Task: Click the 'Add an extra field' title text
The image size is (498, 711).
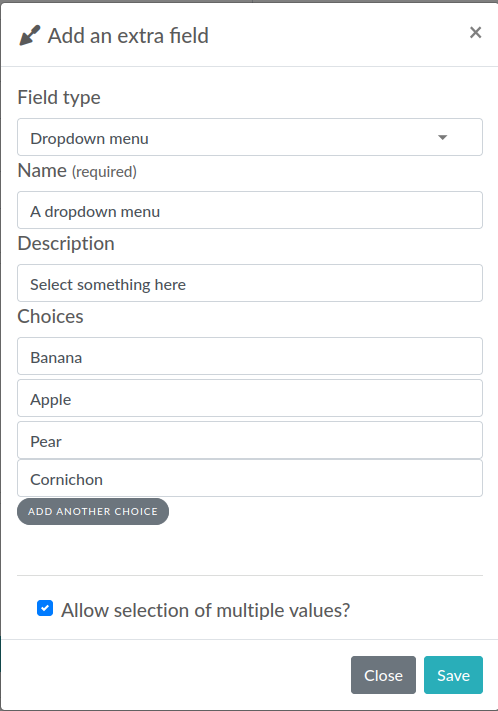Action: [x=128, y=36]
